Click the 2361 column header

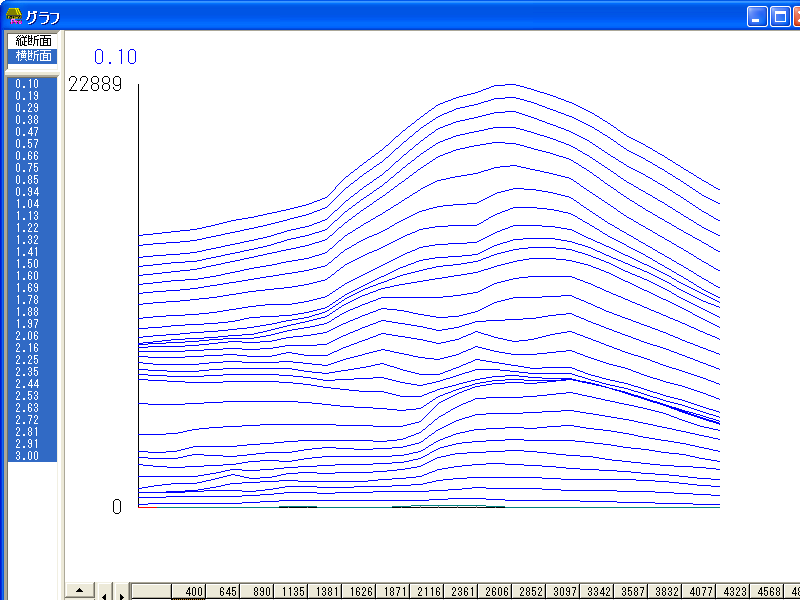pos(461,592)
